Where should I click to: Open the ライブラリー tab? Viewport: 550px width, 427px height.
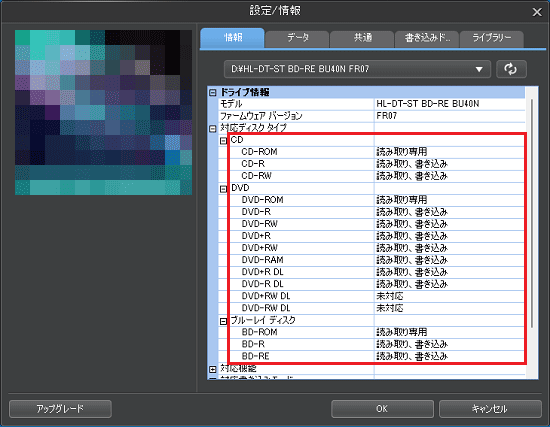pos(491,38)
